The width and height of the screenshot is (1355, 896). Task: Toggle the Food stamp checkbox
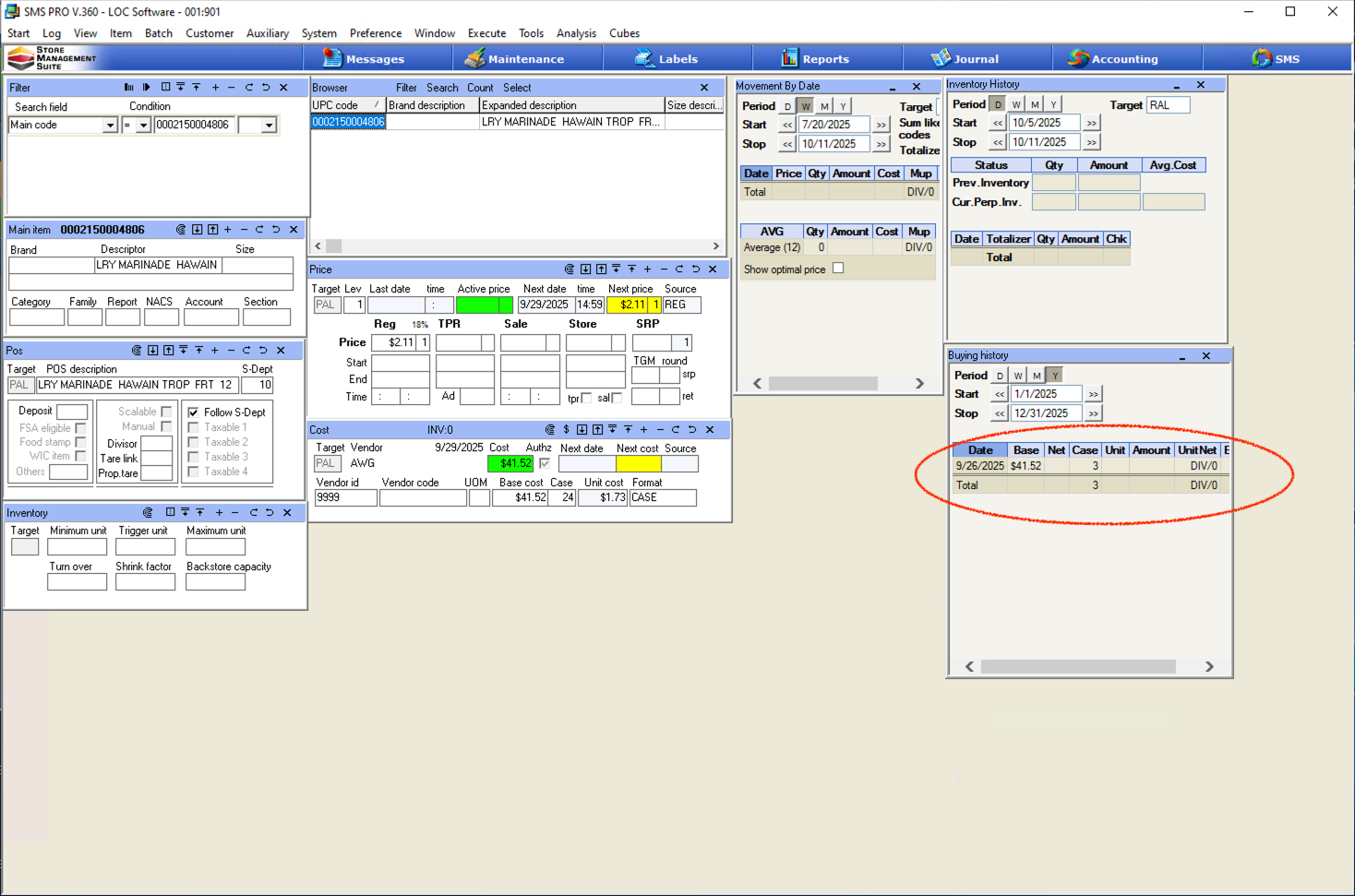pyautogui.click(x=80, y=442)
